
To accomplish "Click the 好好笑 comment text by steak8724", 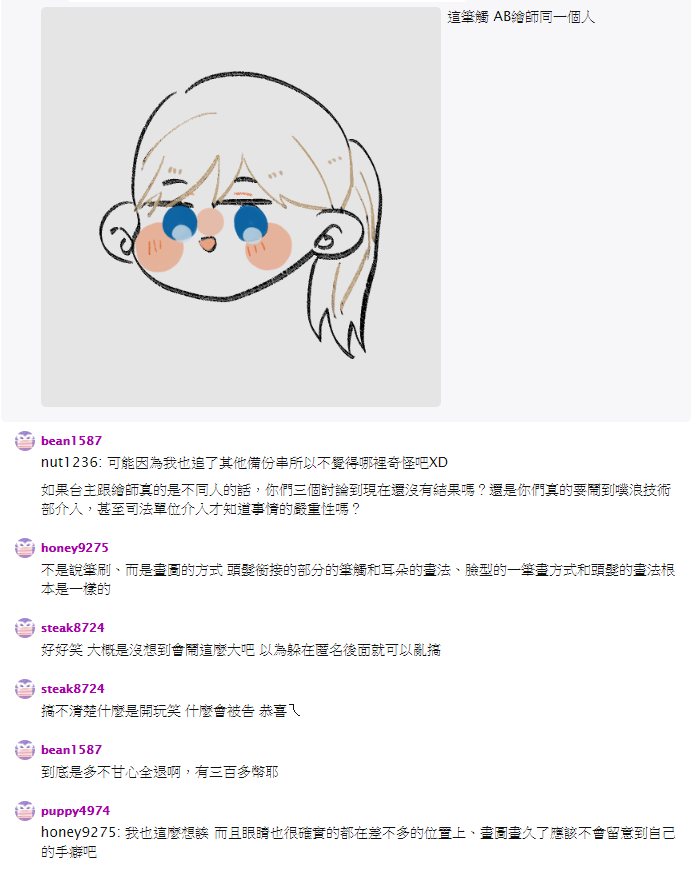I will pyautogui.click(x=241, y=650).
